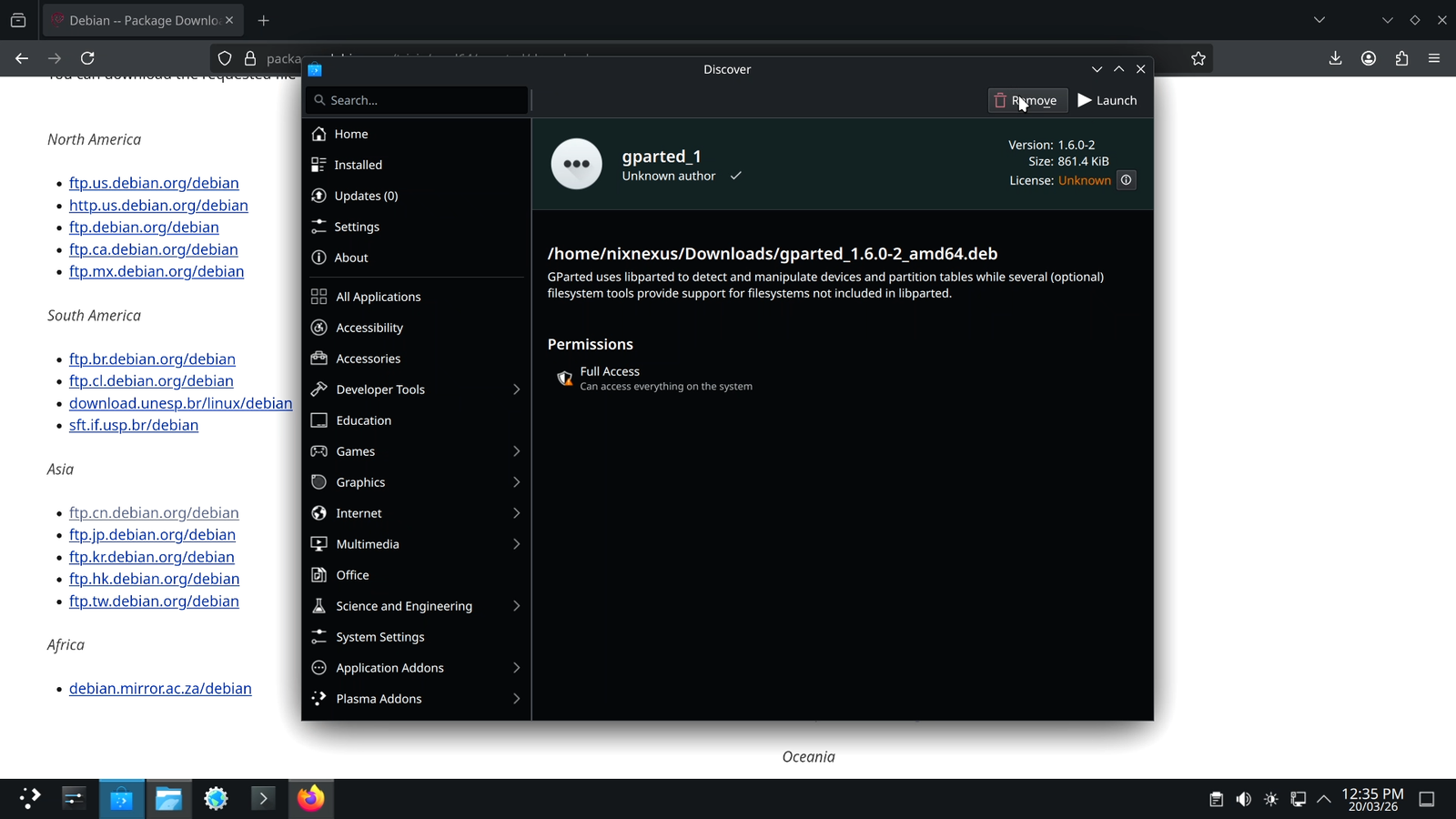Focus the Discover search field
This screenshot has width=1456, height=819.
pyautogui.click(x=417, y=100)
